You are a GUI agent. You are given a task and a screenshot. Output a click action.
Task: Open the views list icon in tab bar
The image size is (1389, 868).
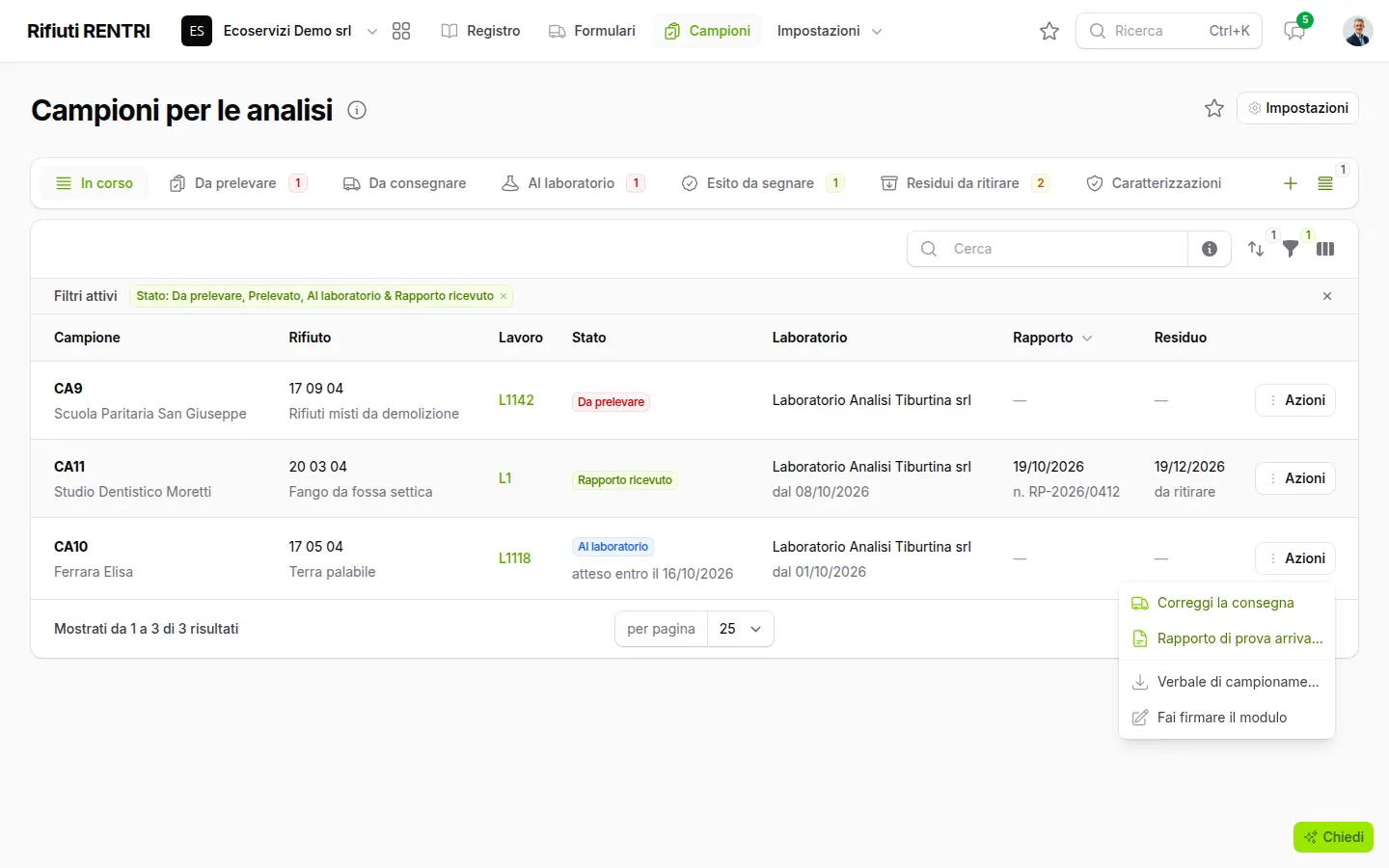[1325, 183]
